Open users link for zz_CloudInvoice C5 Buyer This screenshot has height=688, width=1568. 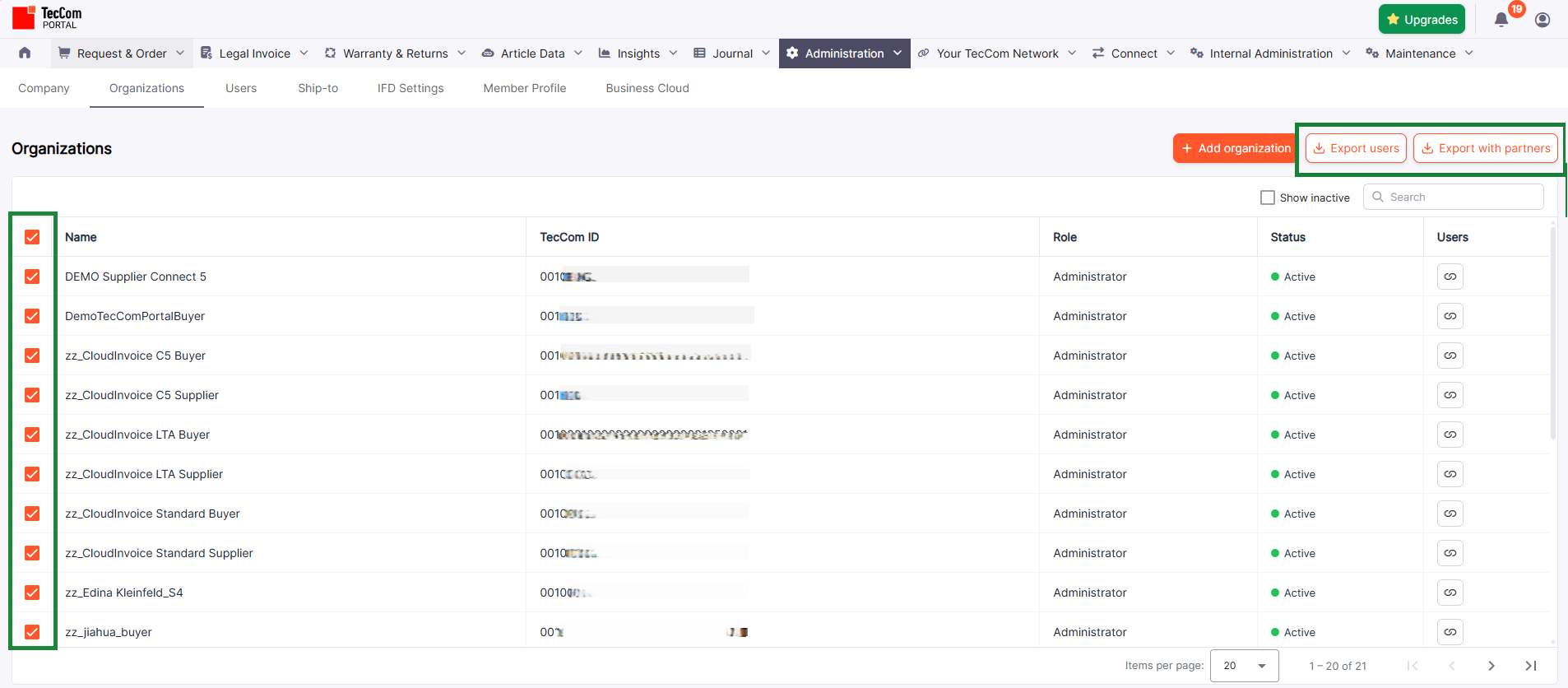point(1450,356)
